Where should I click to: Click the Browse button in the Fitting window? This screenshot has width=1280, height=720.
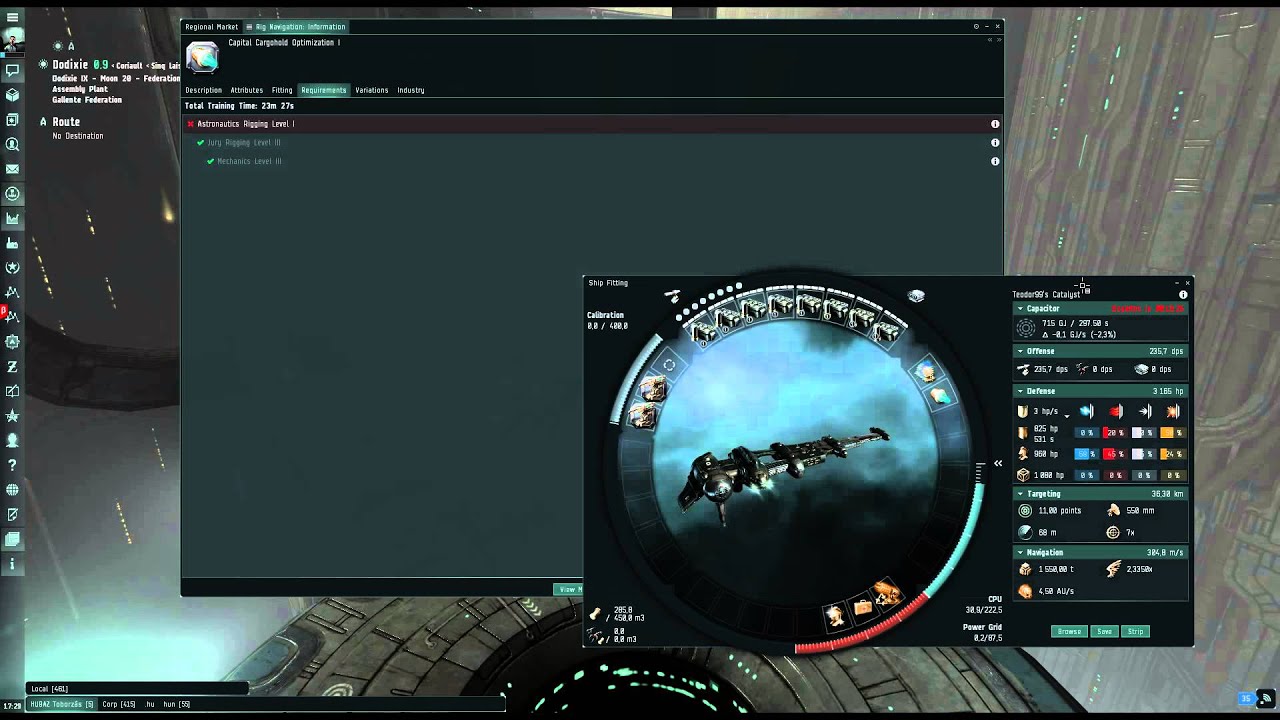(x=1069, y=631)
